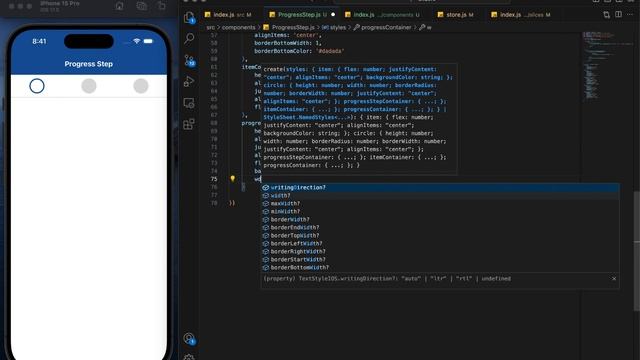Click the code minimap
The height and width of the screenshot is (360, 640).
tap(606, 65)
